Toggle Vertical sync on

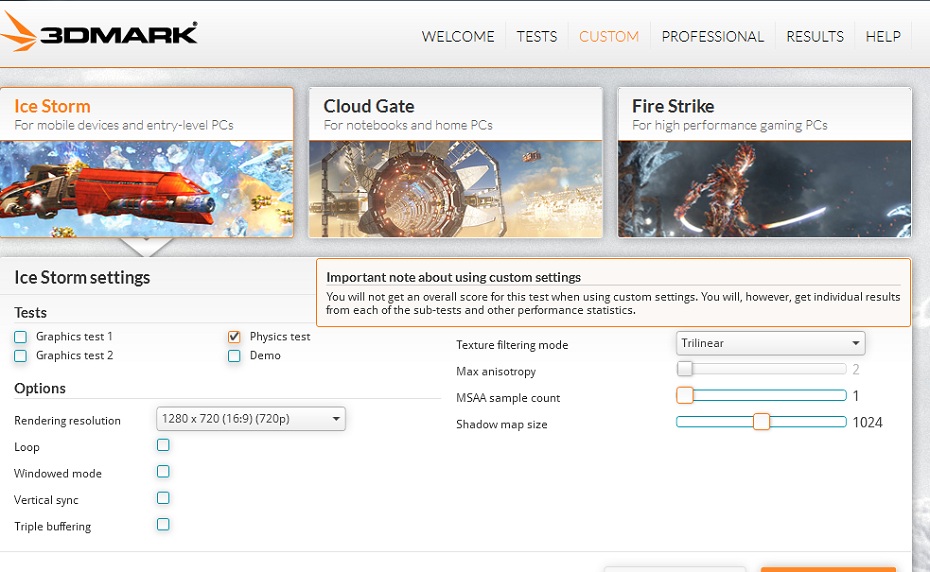pos(163,498)
